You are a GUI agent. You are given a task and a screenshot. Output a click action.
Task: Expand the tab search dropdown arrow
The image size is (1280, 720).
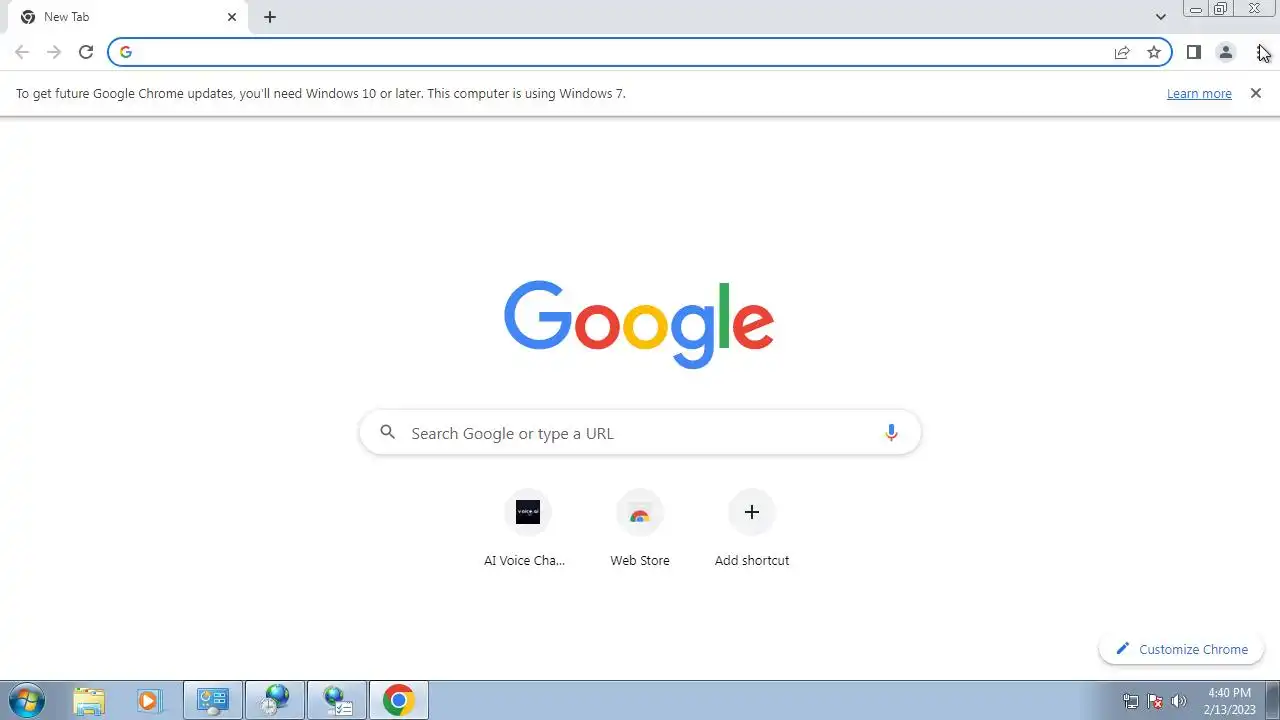(1160, 17)
